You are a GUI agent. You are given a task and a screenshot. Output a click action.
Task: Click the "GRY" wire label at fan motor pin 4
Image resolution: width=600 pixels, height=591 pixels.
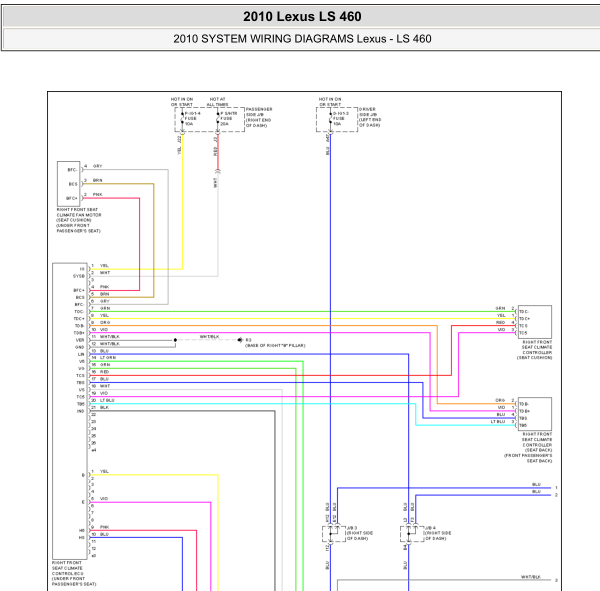pyautogui.click(x=98, y=166)
